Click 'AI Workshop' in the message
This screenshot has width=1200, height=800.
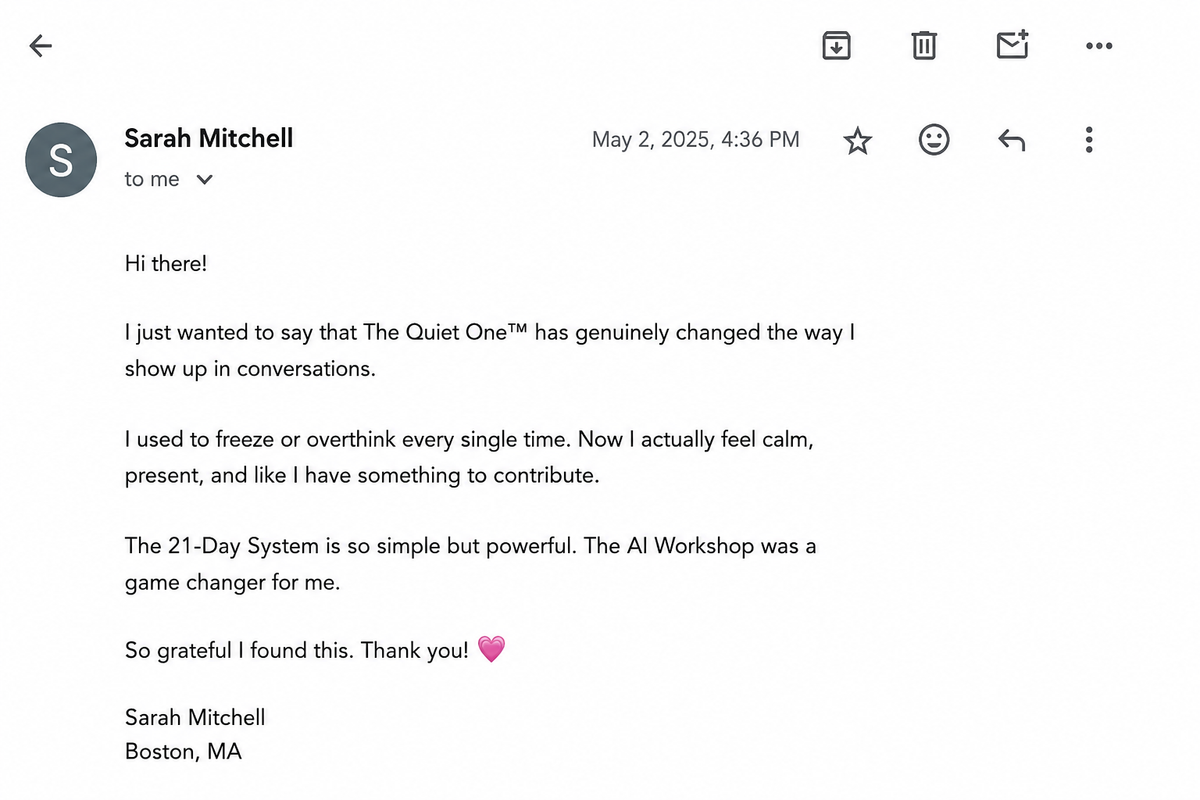pyautogui.click(x=690, y=546)
